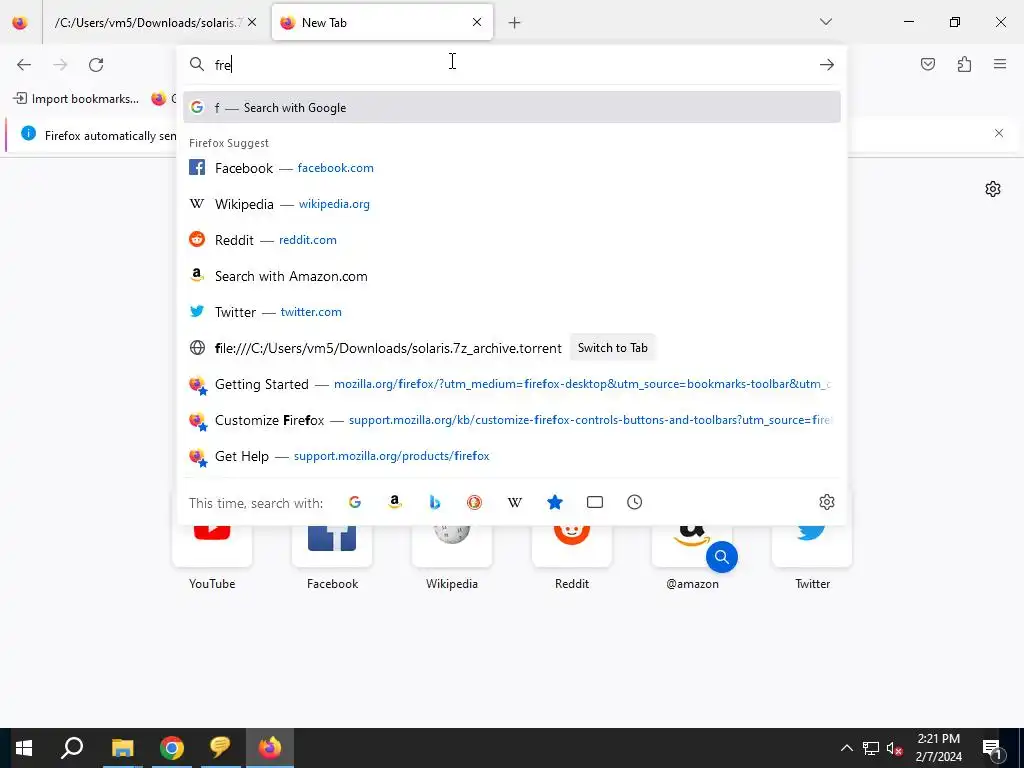The image size is (1024, 768).
Task: Search this time with DuckDuckGo icon
Action: point(475,502)
